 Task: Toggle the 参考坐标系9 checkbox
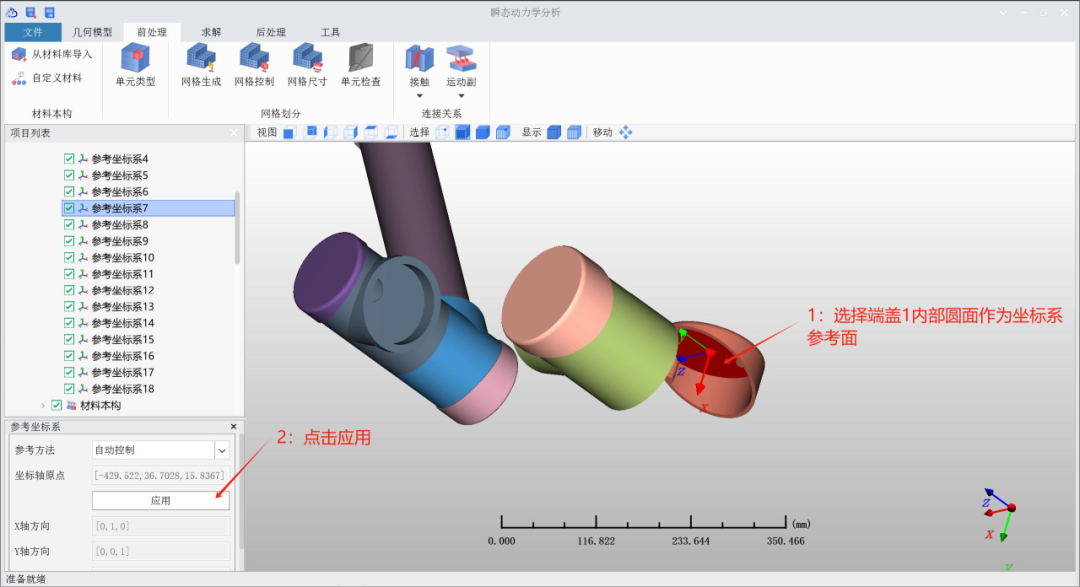point(69,241)
